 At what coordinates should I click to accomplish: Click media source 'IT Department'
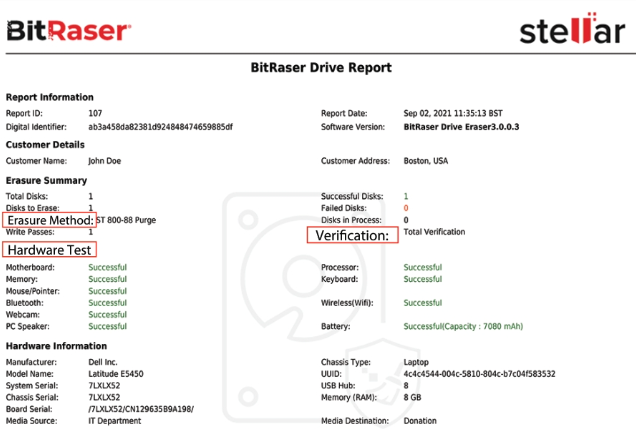[115, 421]
